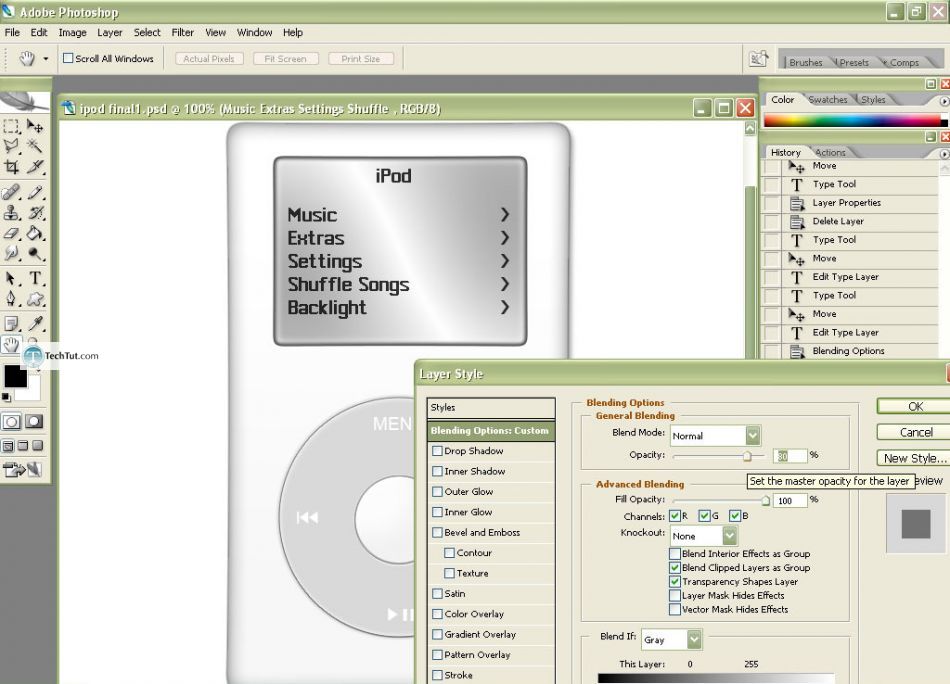Switch to the Actions tab
950x684 pixels.
pos(830,153)
